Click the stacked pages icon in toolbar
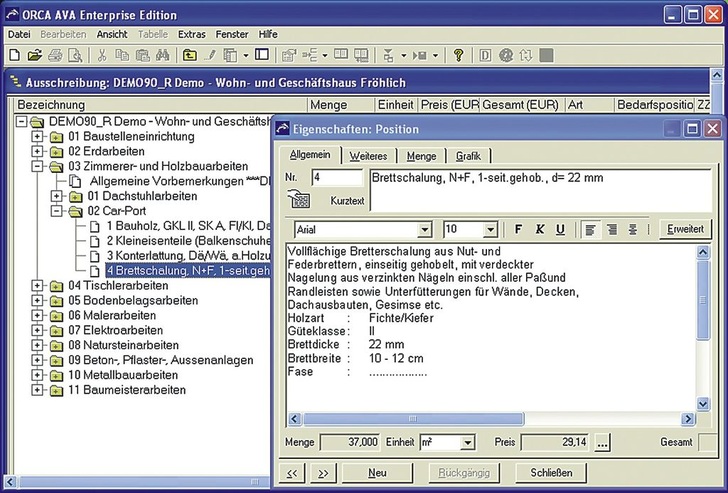Image resolution: width=728 pixels, height=493 pixels. [x=230, y=55]
